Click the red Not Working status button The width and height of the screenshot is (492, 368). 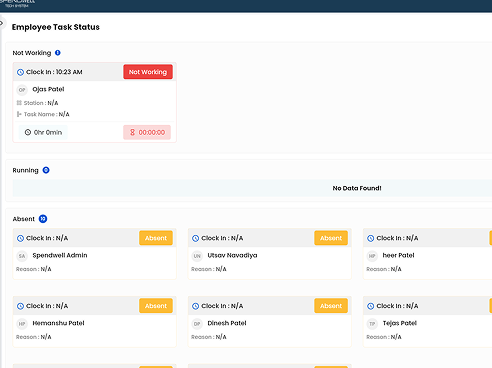coord(148,72)
